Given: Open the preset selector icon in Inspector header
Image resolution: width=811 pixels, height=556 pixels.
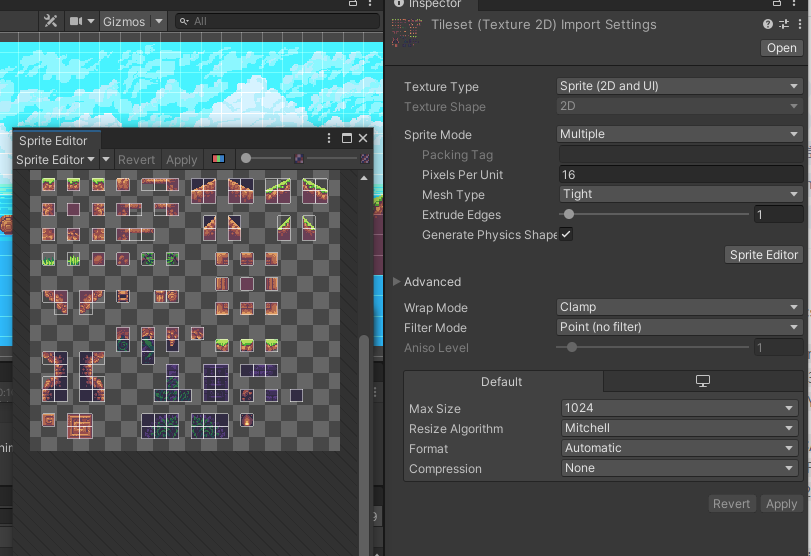Looking at the screenshot, I should (x=784, y=24).
